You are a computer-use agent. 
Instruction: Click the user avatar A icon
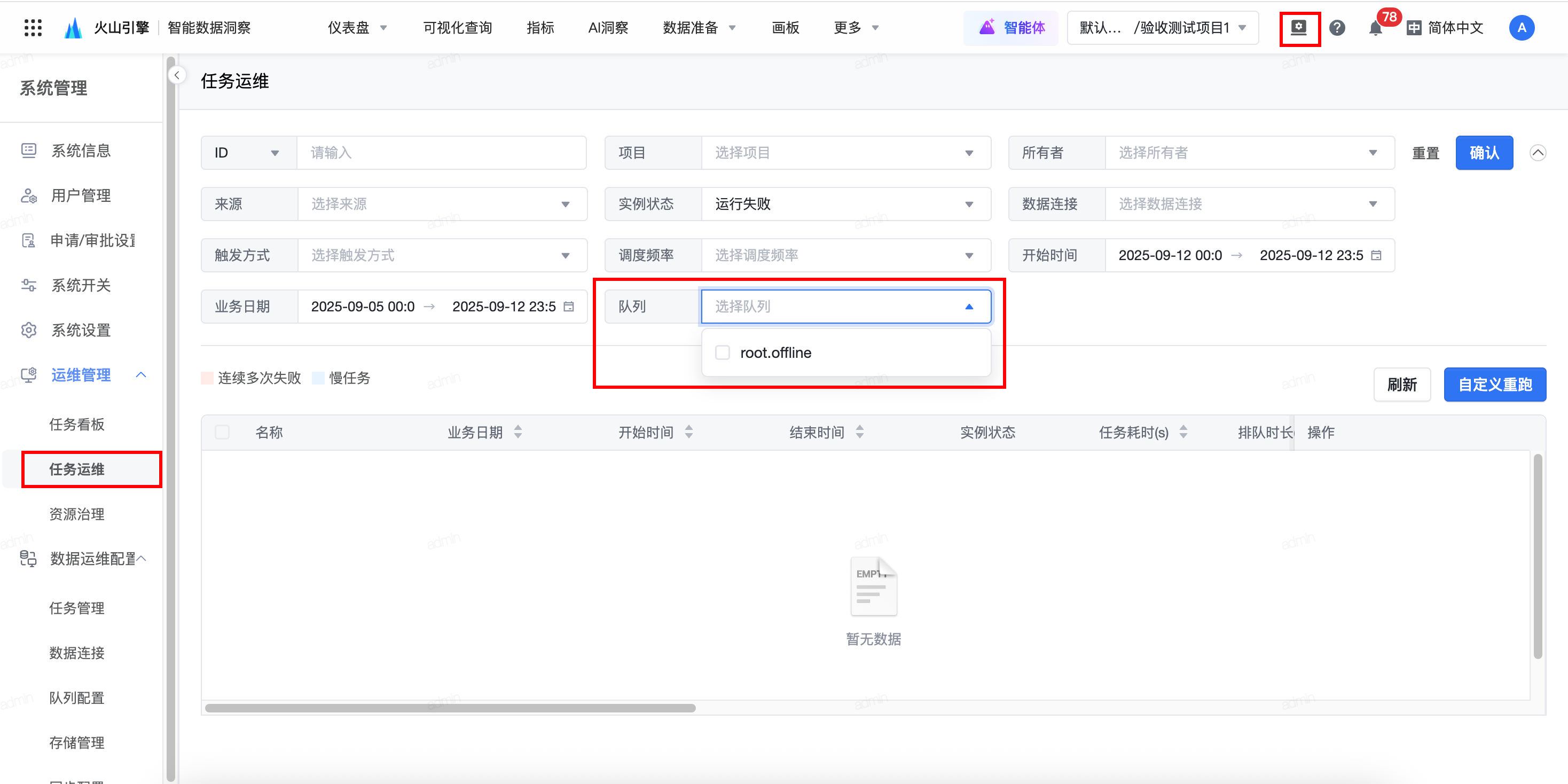[1521, 28]
